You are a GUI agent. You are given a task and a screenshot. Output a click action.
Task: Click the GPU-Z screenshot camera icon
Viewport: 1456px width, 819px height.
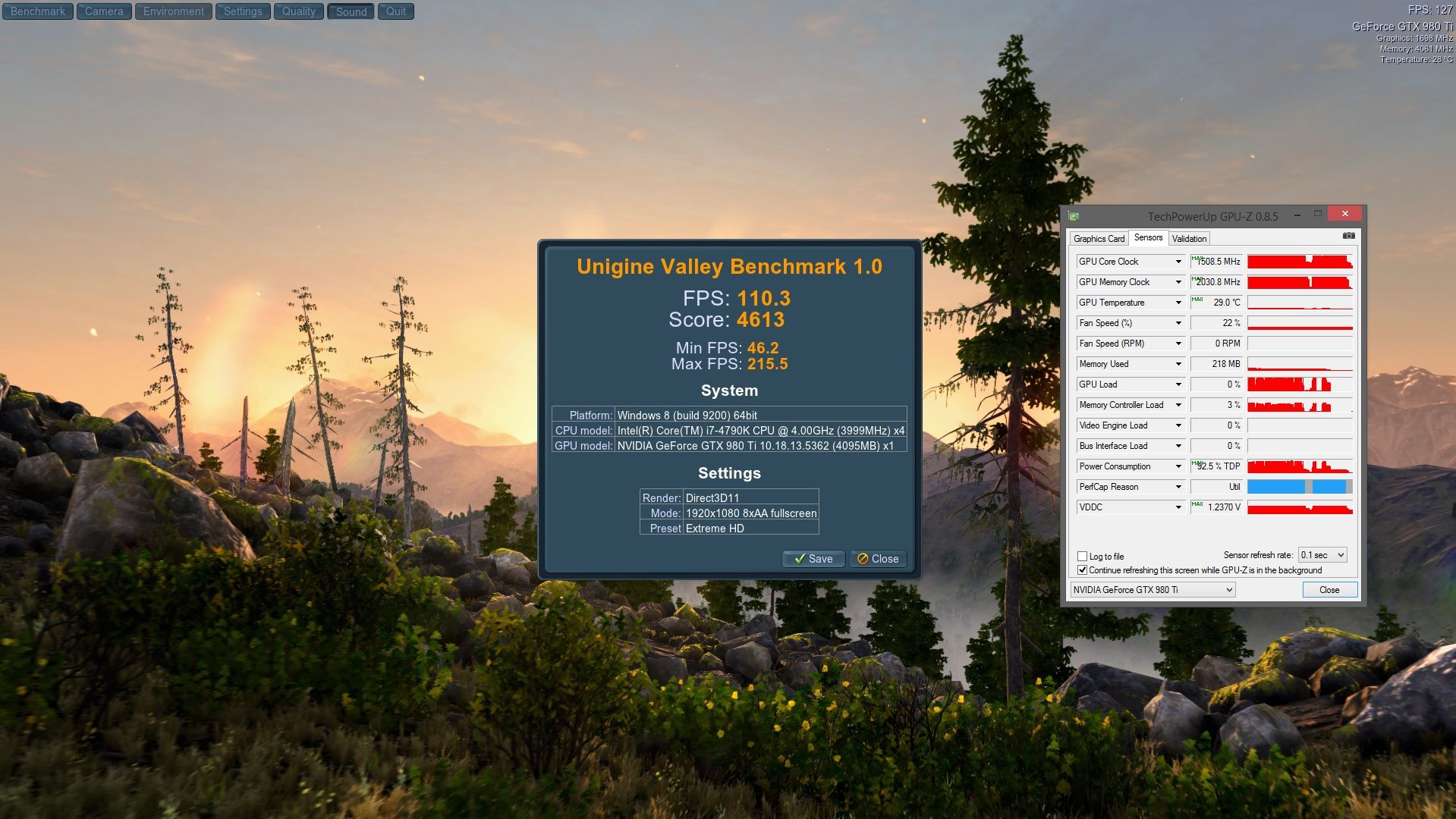pyautogui.click(x=1348, y=236)
